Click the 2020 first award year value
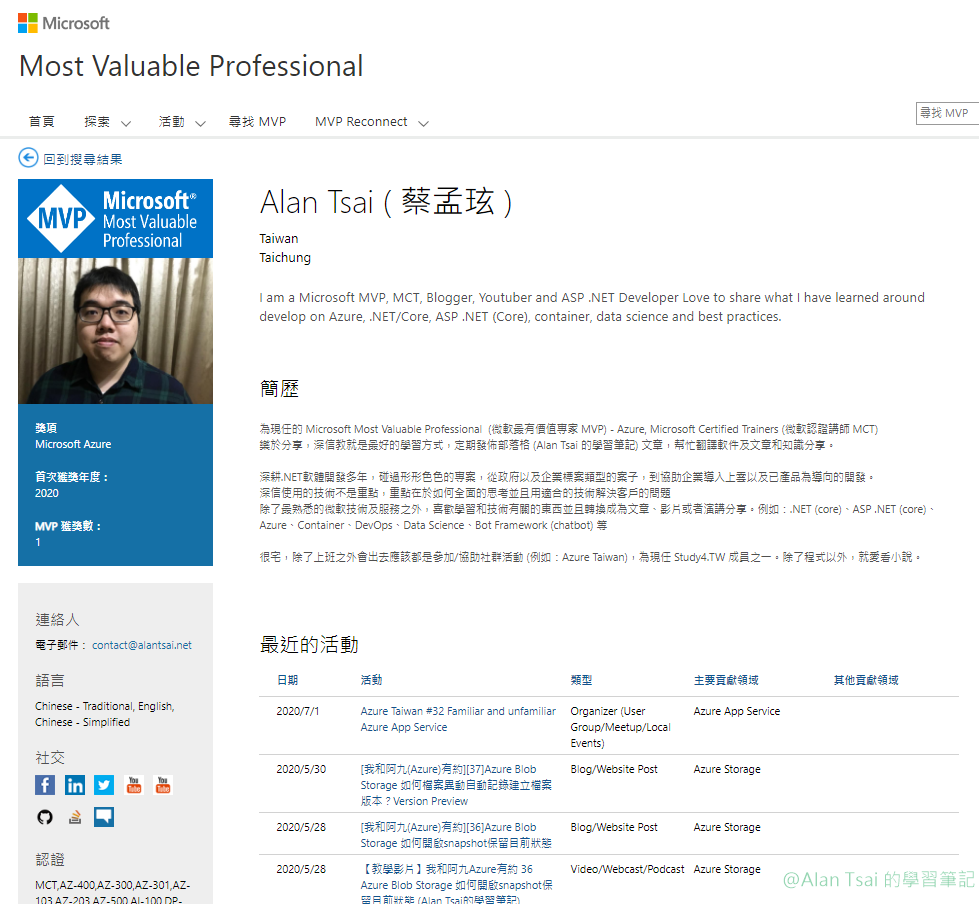Viewport: 979px width, 904px height. [x=47, y=493]
